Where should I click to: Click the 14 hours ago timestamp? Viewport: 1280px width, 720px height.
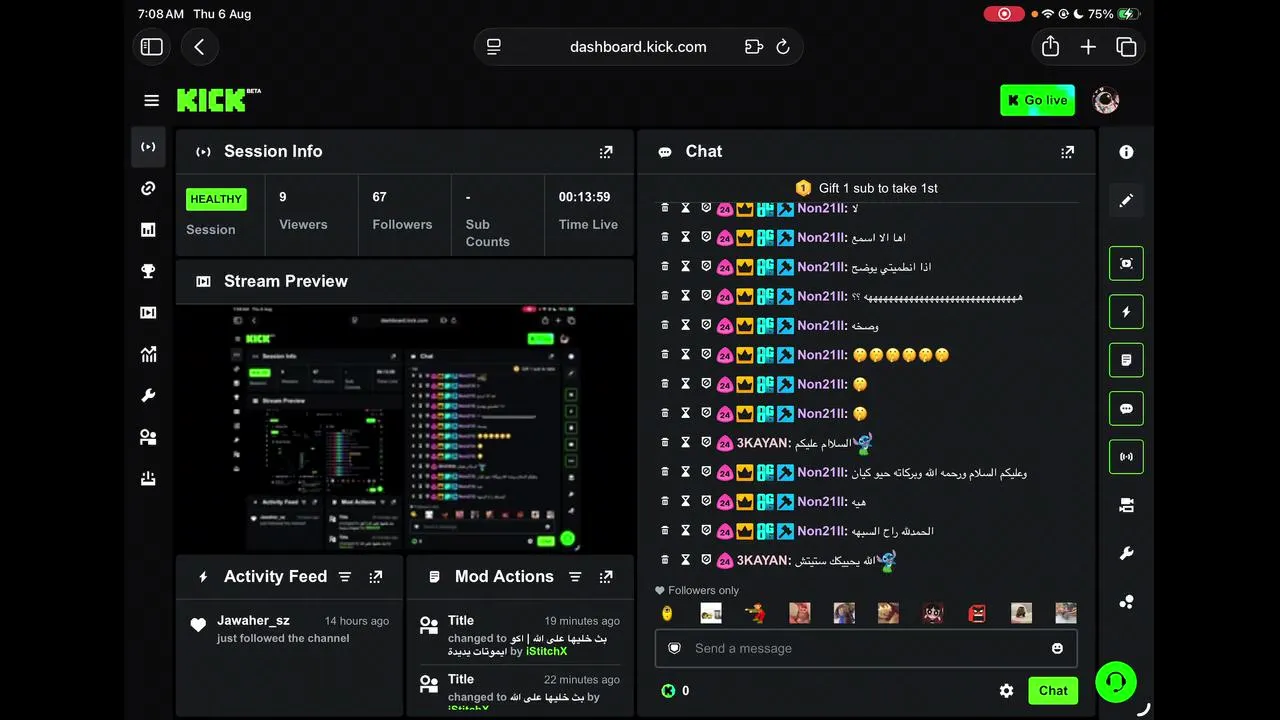pyautogui.click(x=357, y=621)
